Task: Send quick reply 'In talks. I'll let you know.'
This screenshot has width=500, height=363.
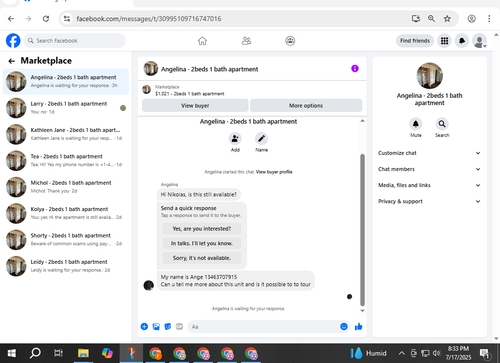Action: tap(202, 243)
